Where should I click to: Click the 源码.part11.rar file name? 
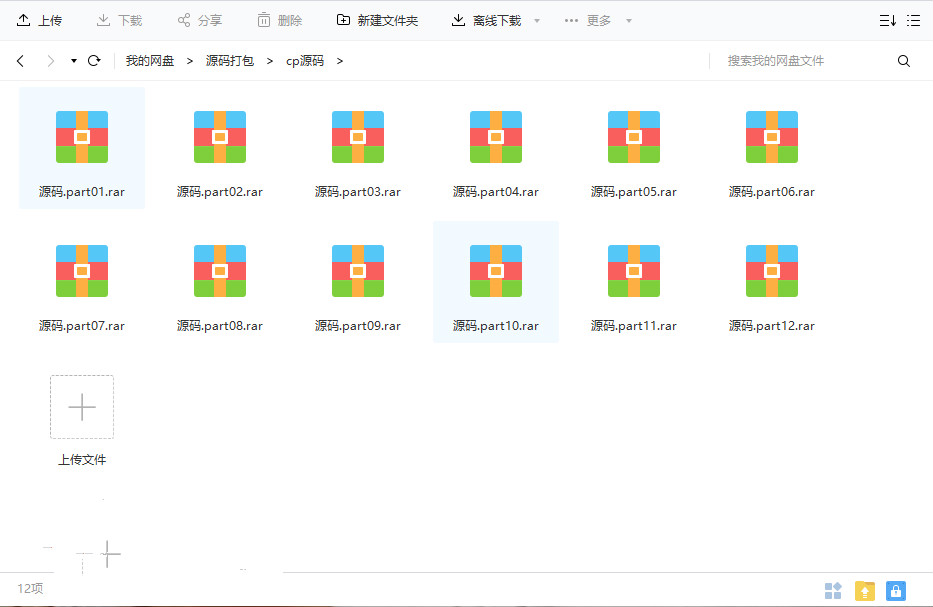click(634, 326)
